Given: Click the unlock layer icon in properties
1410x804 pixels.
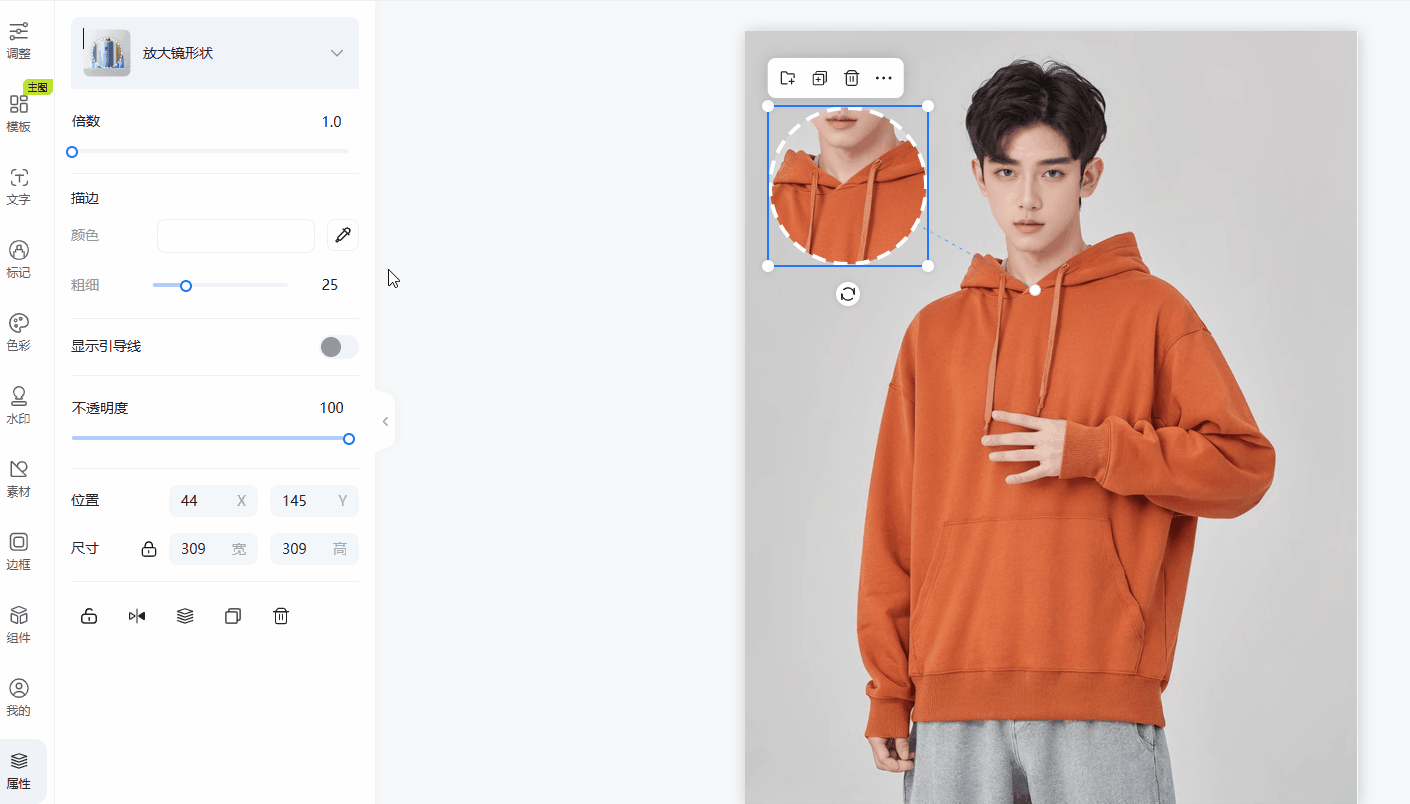Looking at the screenshot, I should [89, 616].
